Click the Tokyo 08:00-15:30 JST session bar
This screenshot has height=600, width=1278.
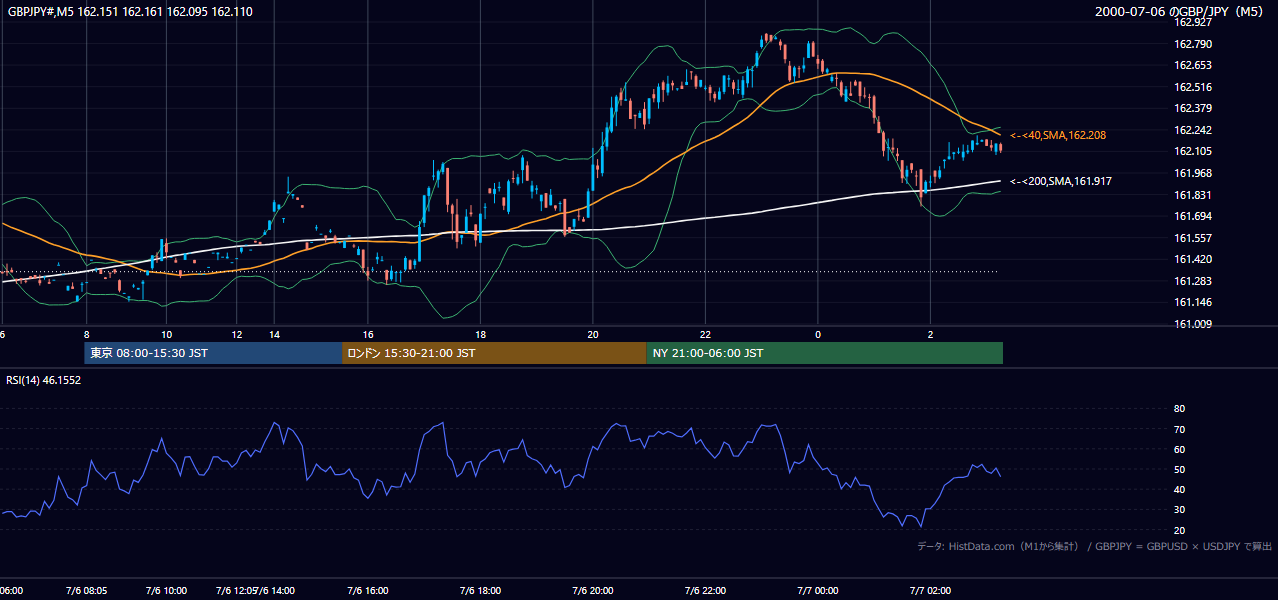(x=213, y=353)
